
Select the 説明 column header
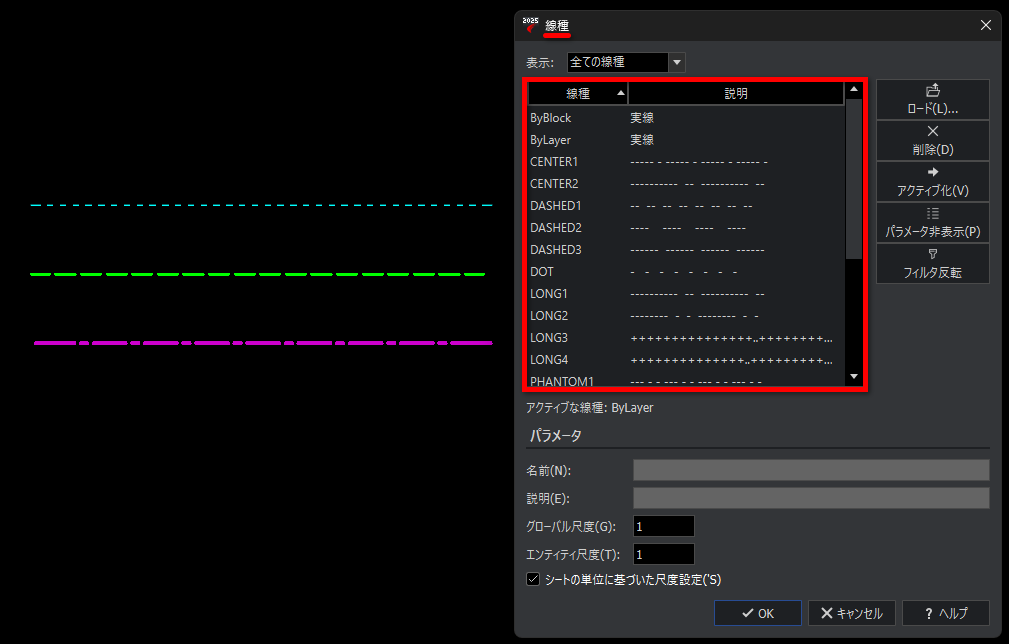pyautogui.click(x=735, y=93)
